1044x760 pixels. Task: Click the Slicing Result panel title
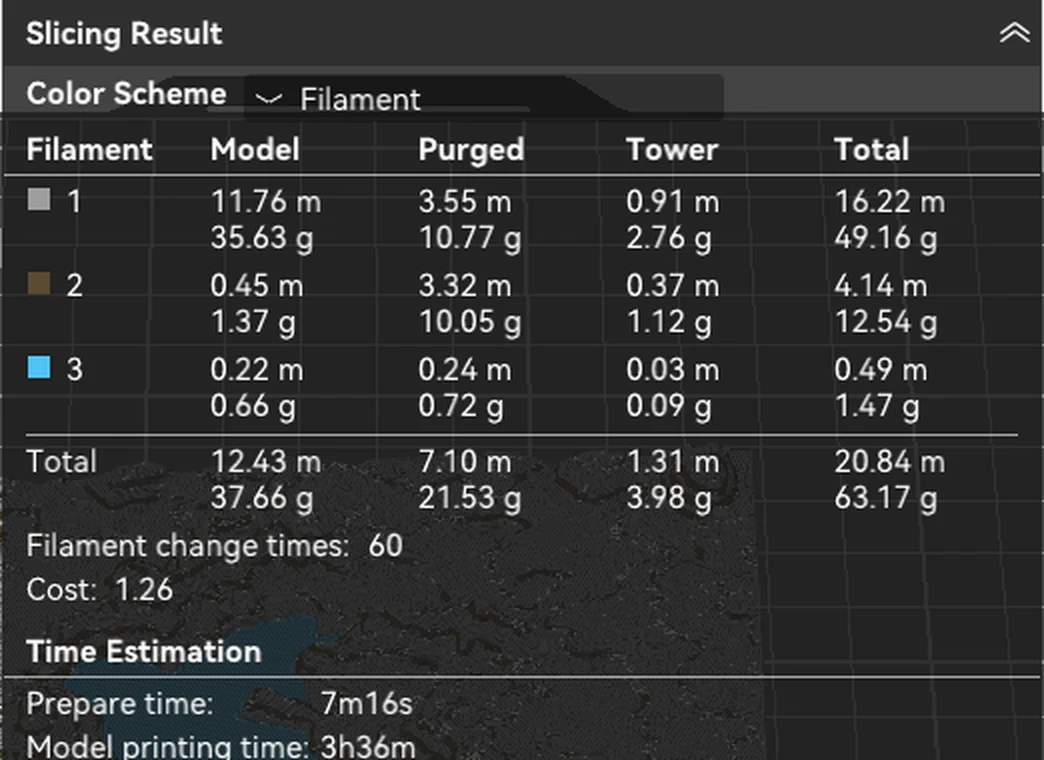(x=124, y=33)
